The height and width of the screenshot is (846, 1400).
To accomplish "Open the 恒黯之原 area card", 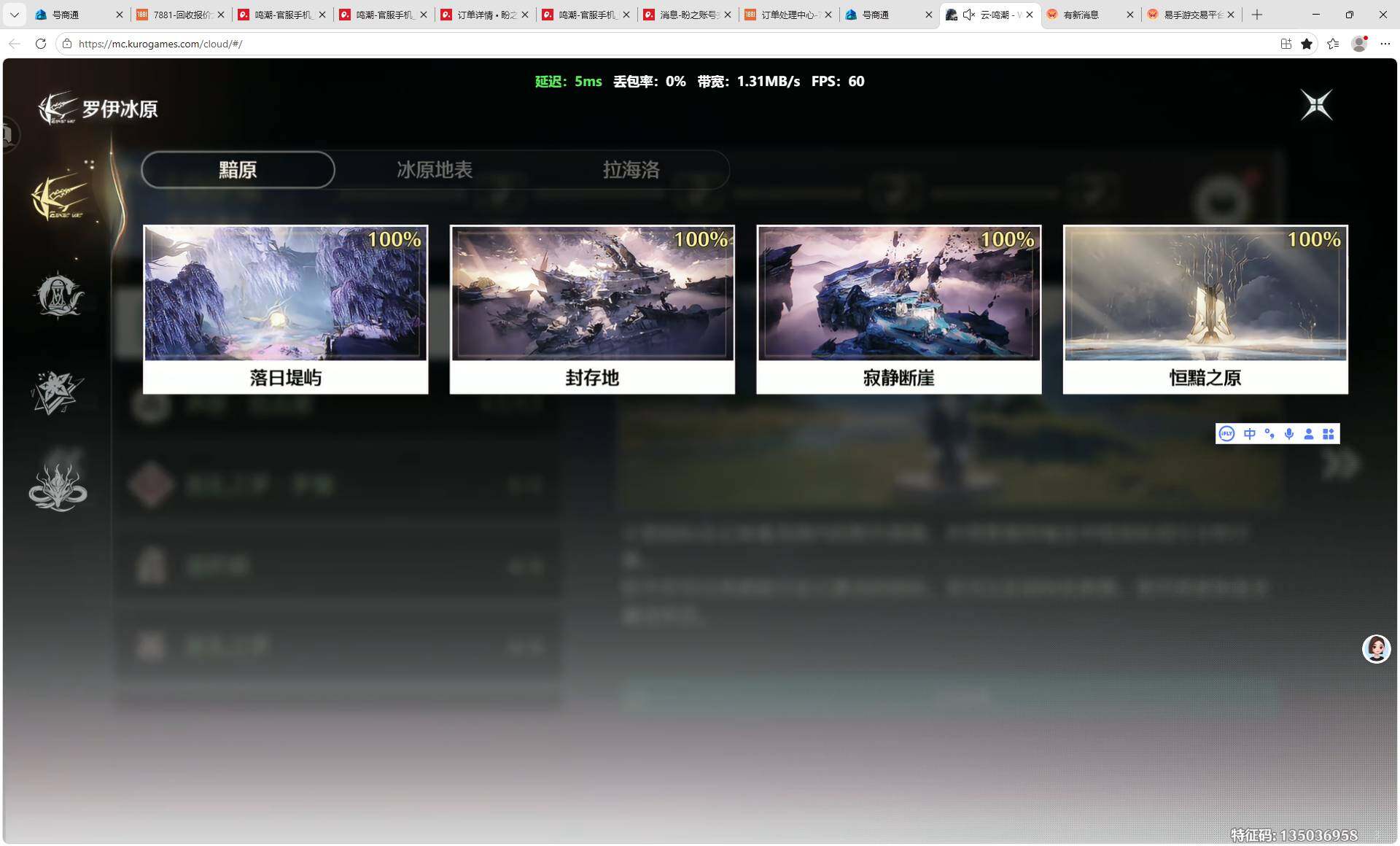I will point(1205,310).
